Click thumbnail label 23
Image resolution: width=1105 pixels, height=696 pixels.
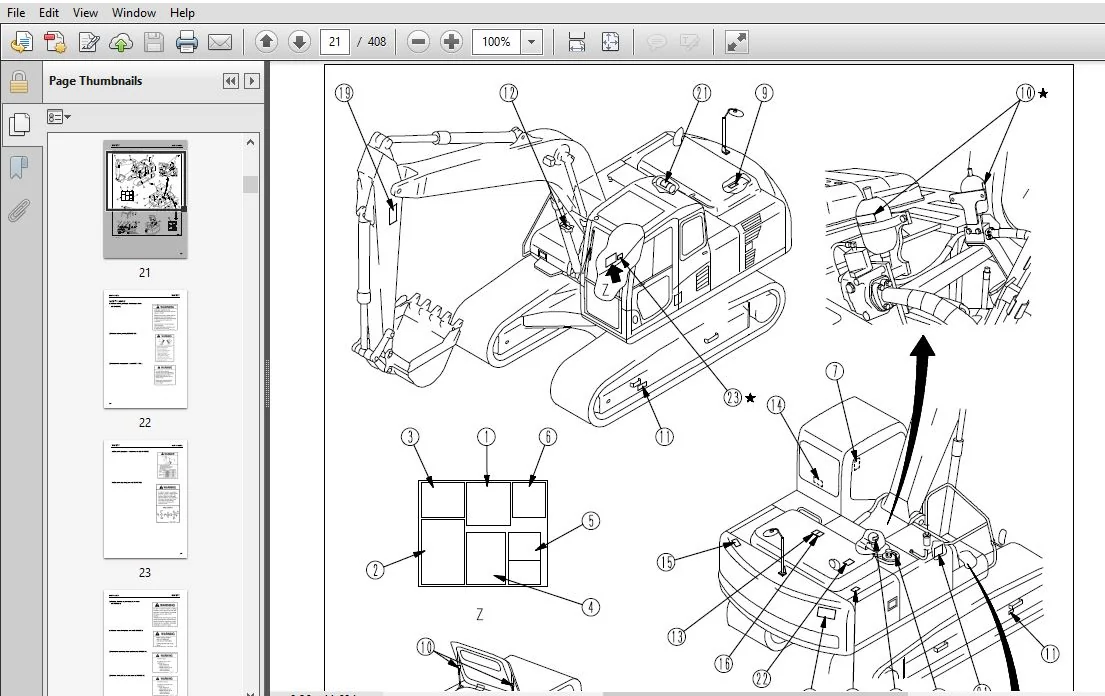pos(144,573)
